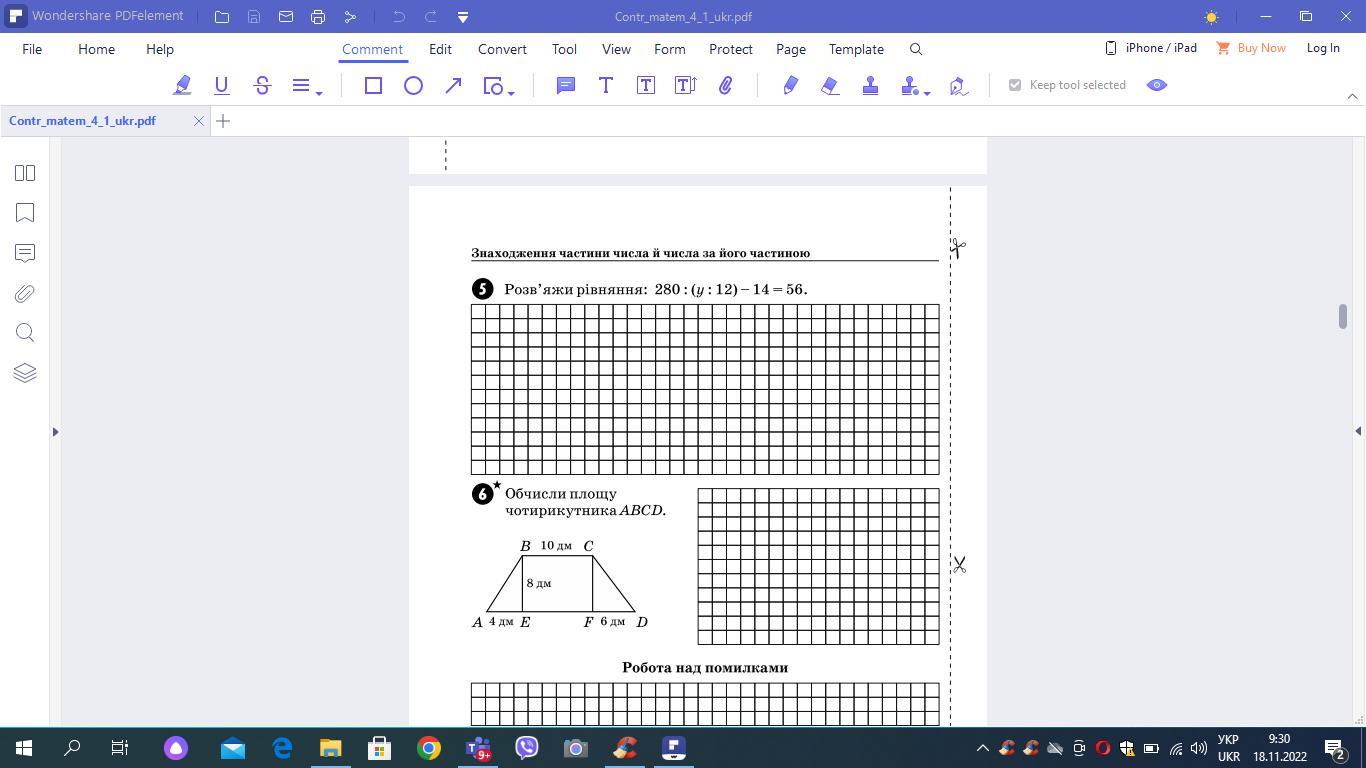The width and height of the screenshot is (1366, 768).
Task: Select the Strikethrough annotation tool
Action: click(x=262, y=86)
